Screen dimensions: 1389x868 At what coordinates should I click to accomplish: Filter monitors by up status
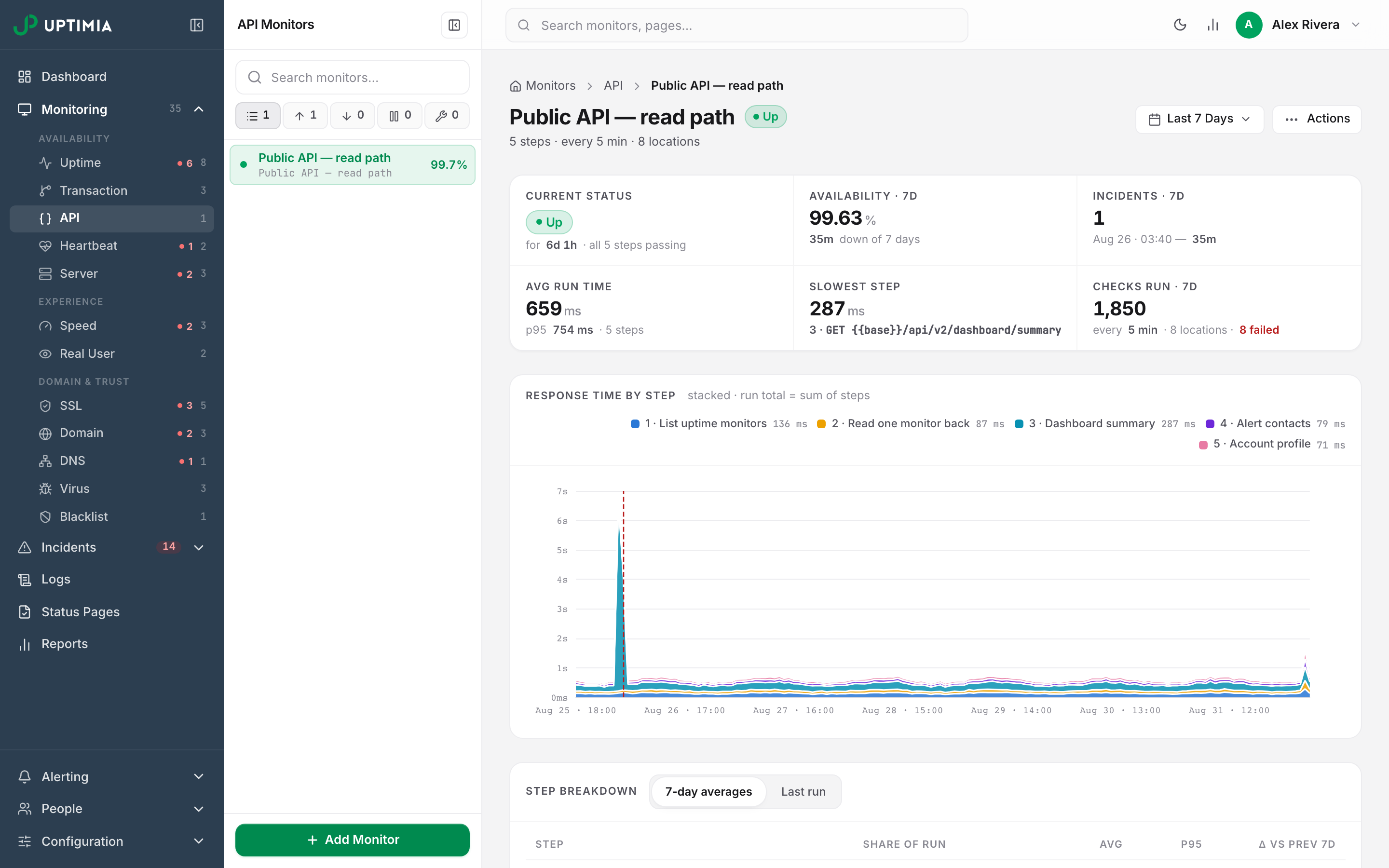(305, 115)
